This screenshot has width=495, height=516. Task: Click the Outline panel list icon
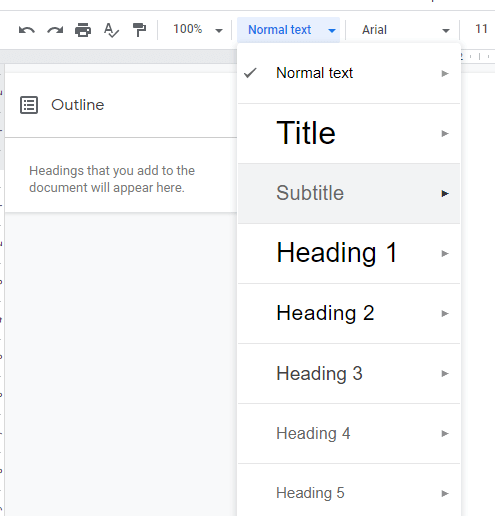click(29, 105)
